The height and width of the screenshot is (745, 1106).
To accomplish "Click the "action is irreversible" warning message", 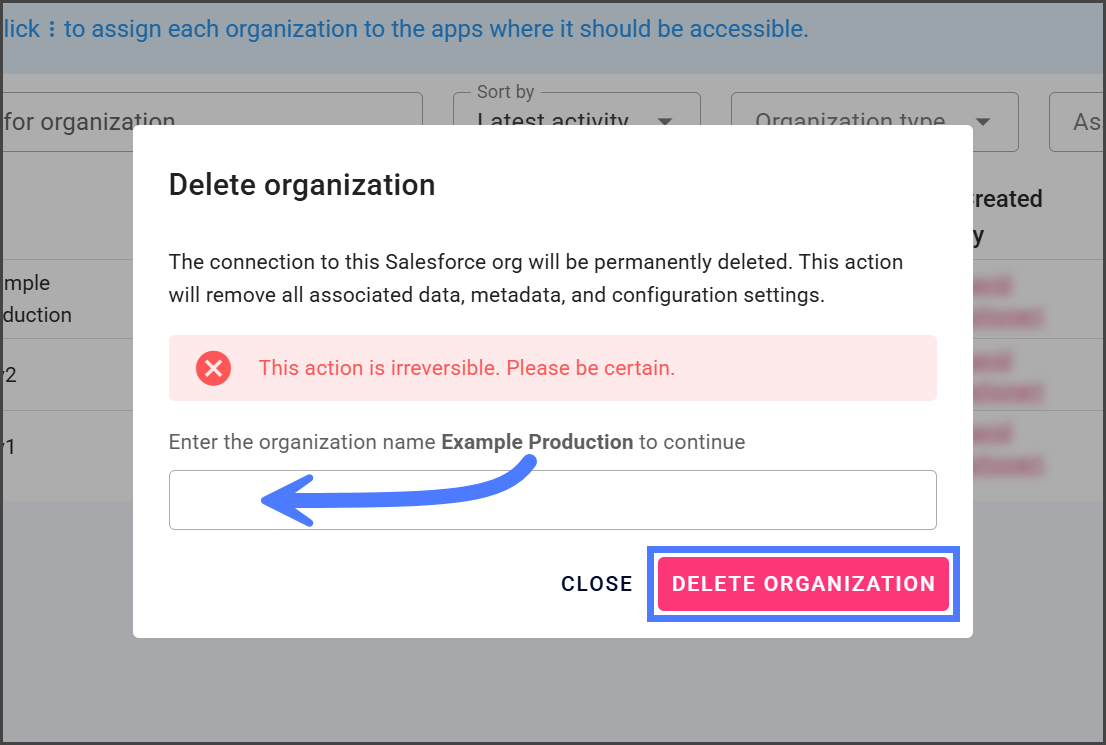I will tap(466, 368).
